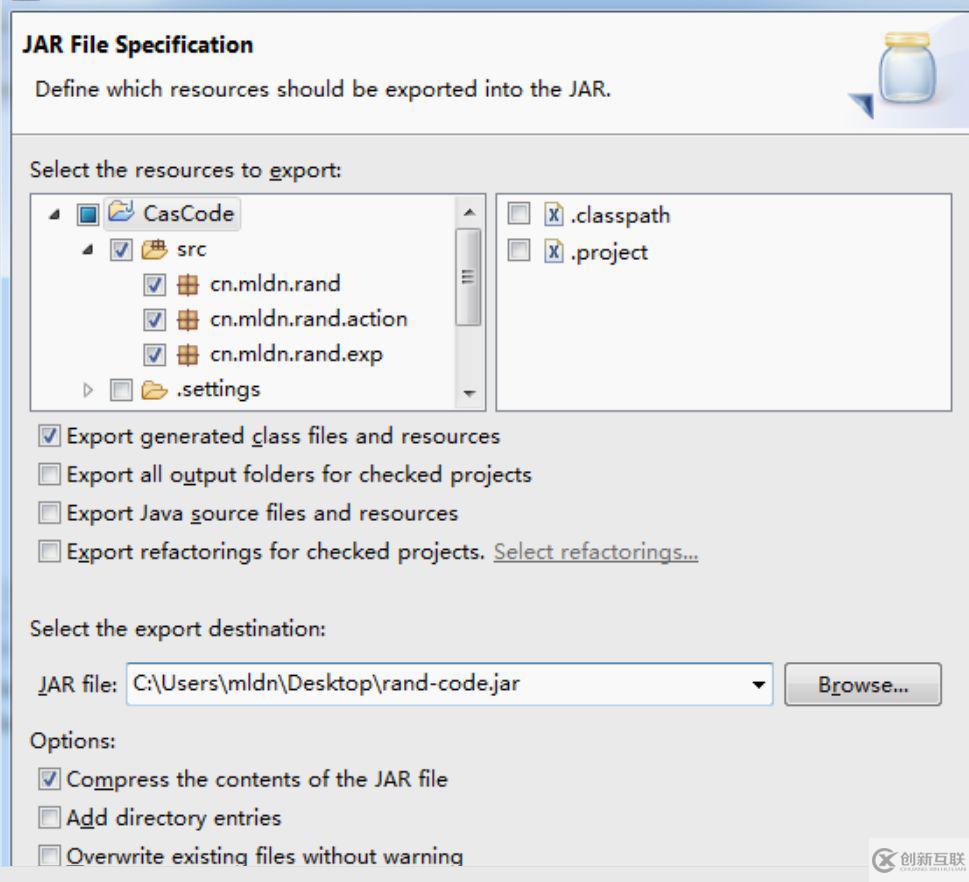969x882 pixels.
Task: Toggle Compress the contents of the JAR file
Action: click(49, 779)
